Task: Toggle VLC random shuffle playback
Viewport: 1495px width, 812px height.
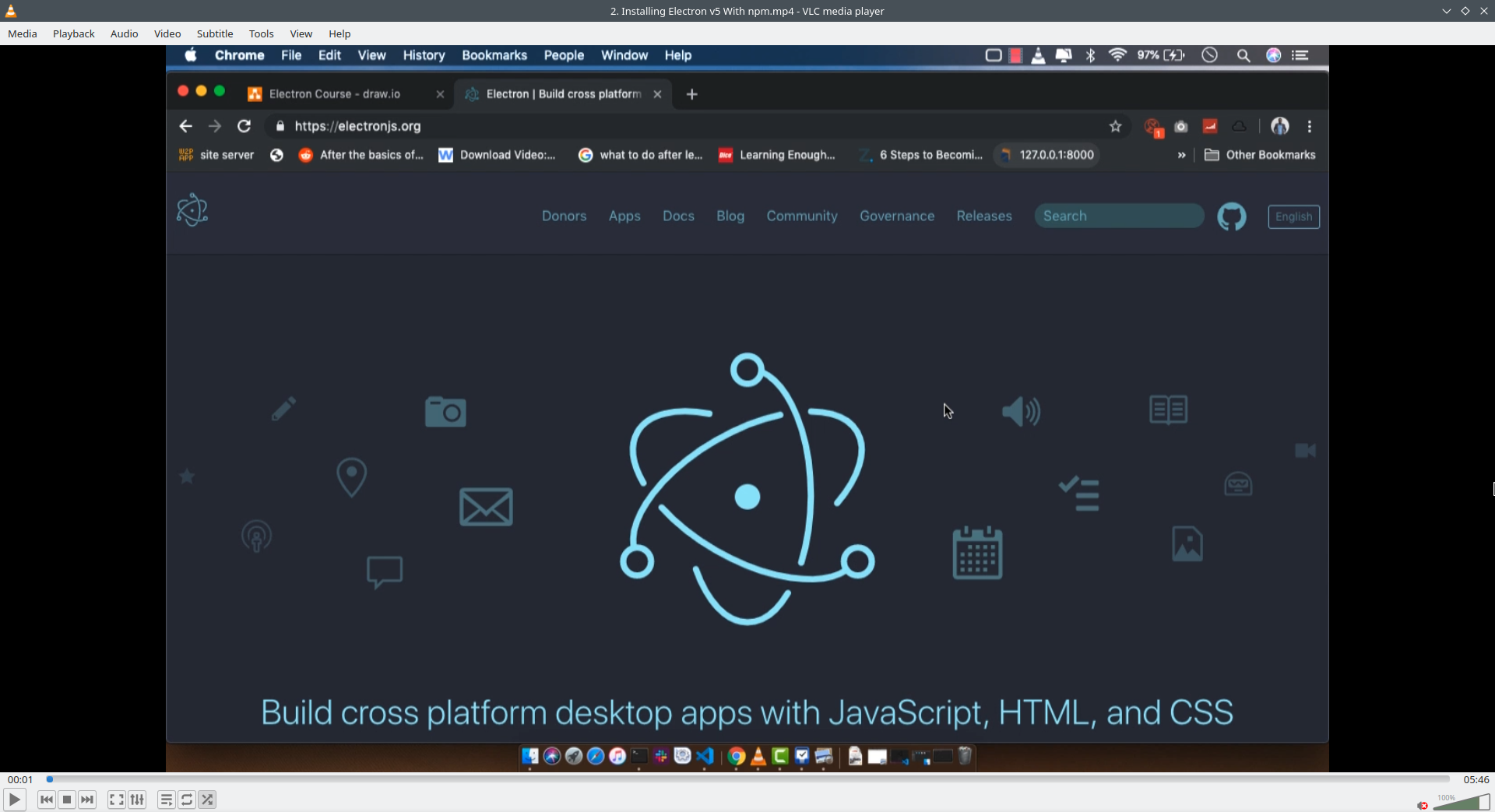Action: pyautogui.click(x=207, y=800)
